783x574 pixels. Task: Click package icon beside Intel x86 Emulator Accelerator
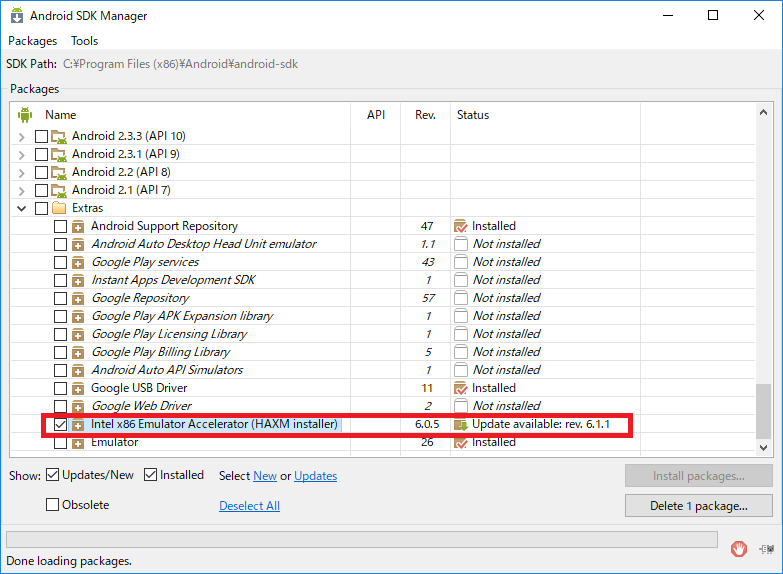tap(78, 425)
